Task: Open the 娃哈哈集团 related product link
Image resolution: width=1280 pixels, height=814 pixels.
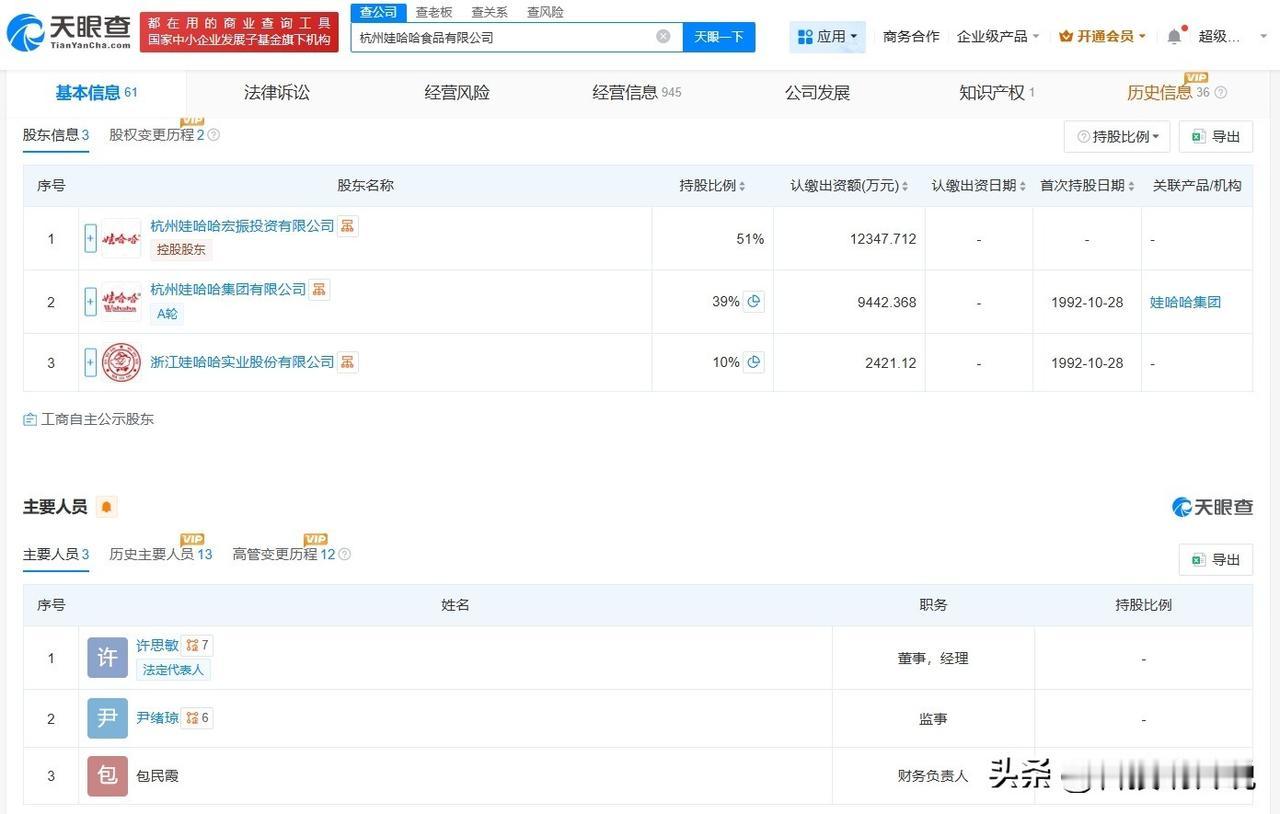Action: (x=1185, y=302)
